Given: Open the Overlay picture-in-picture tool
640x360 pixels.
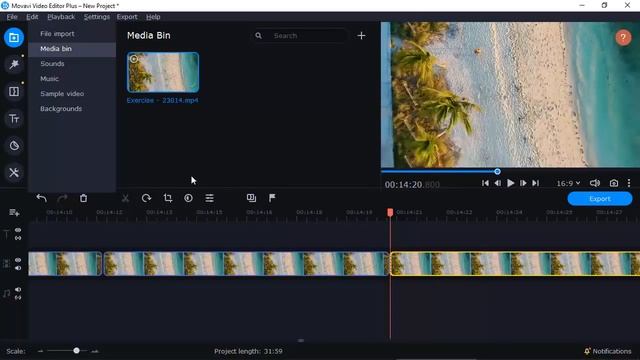Looking at the screenshot, I should (251, 198).
